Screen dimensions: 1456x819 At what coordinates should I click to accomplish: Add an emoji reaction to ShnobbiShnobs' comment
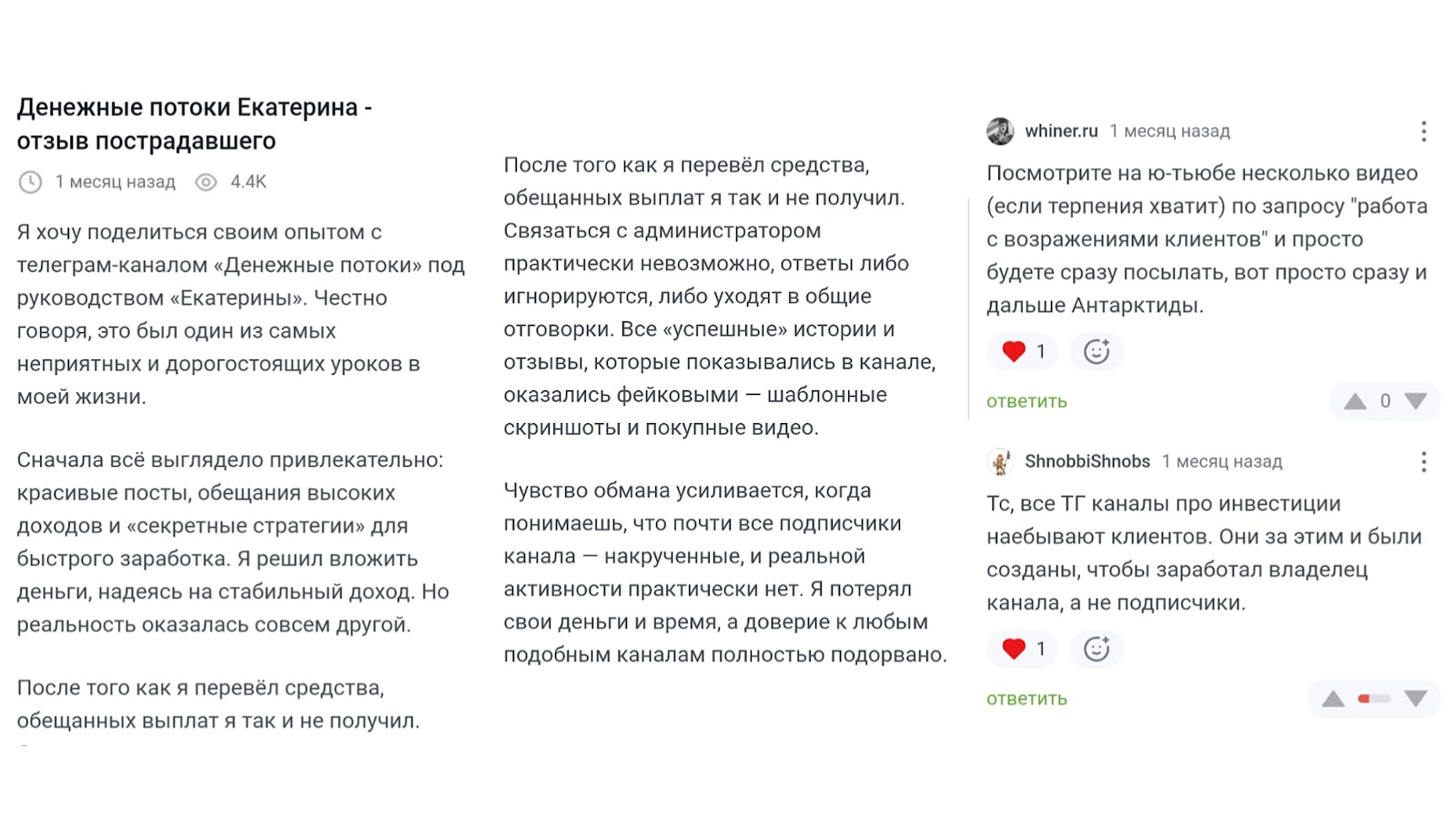click(1097, 649)
